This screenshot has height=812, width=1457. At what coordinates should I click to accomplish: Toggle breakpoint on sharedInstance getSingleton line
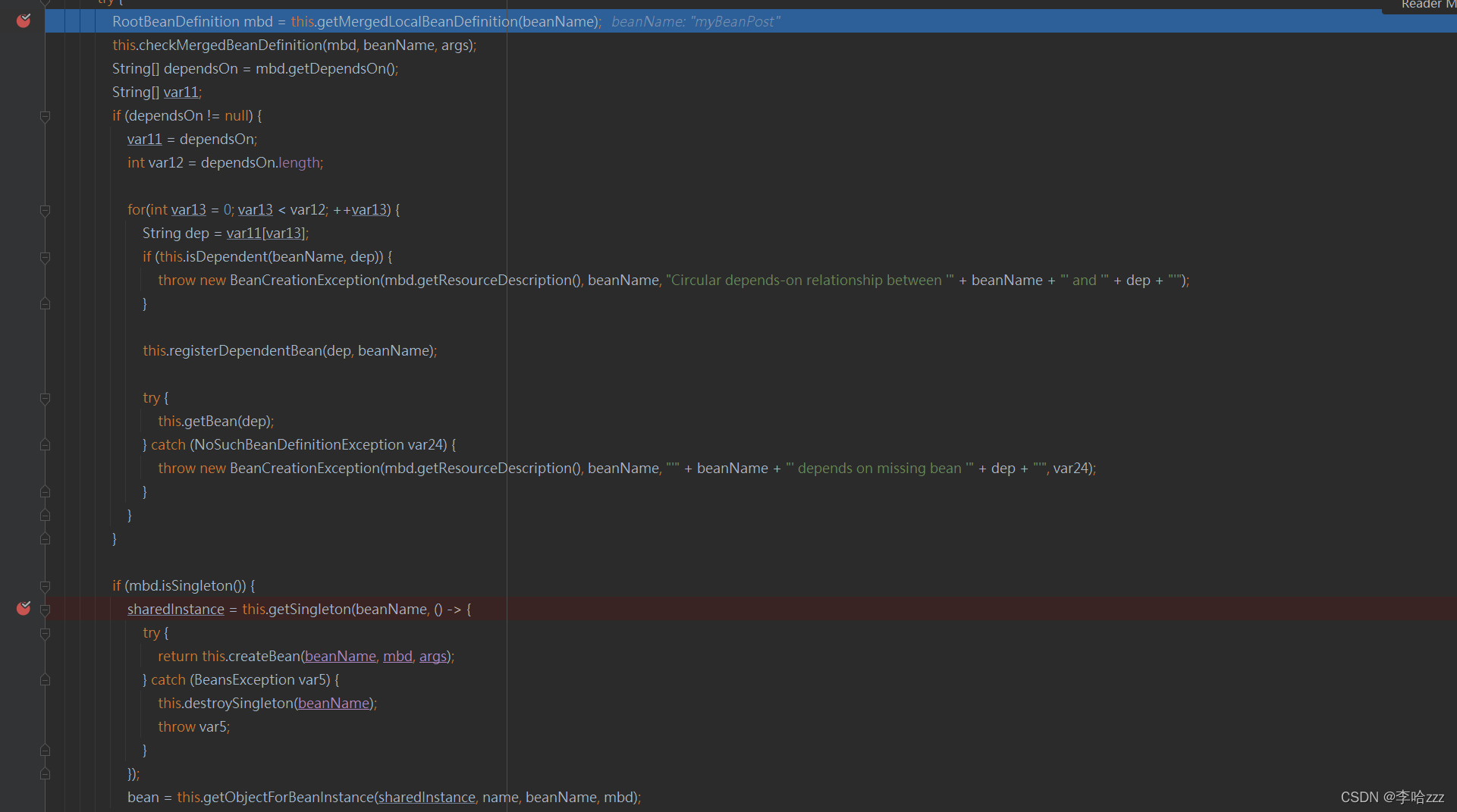[24, 609]
